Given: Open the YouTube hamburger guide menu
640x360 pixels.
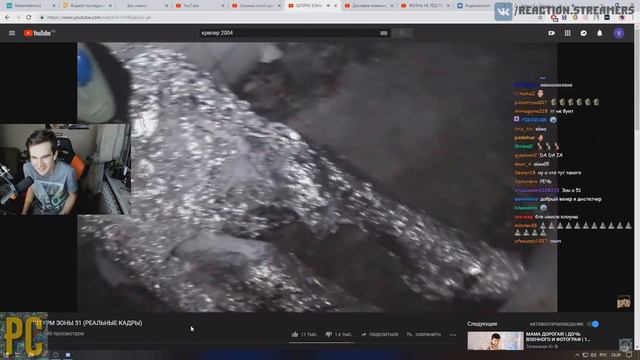Looking at the screenshot, I should [x=12, y=33].
